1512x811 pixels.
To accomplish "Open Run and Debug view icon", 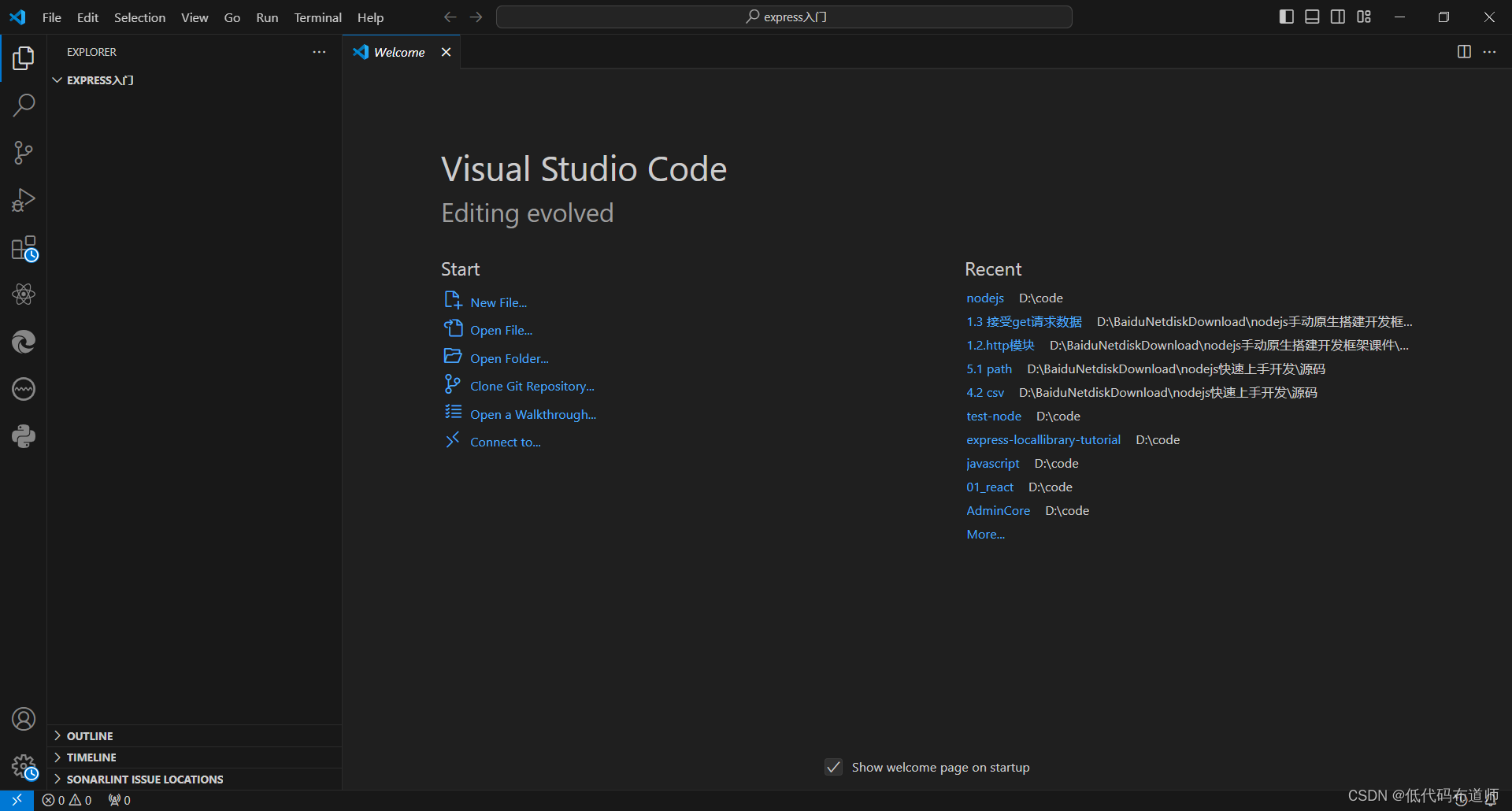I will click(24, 199).
